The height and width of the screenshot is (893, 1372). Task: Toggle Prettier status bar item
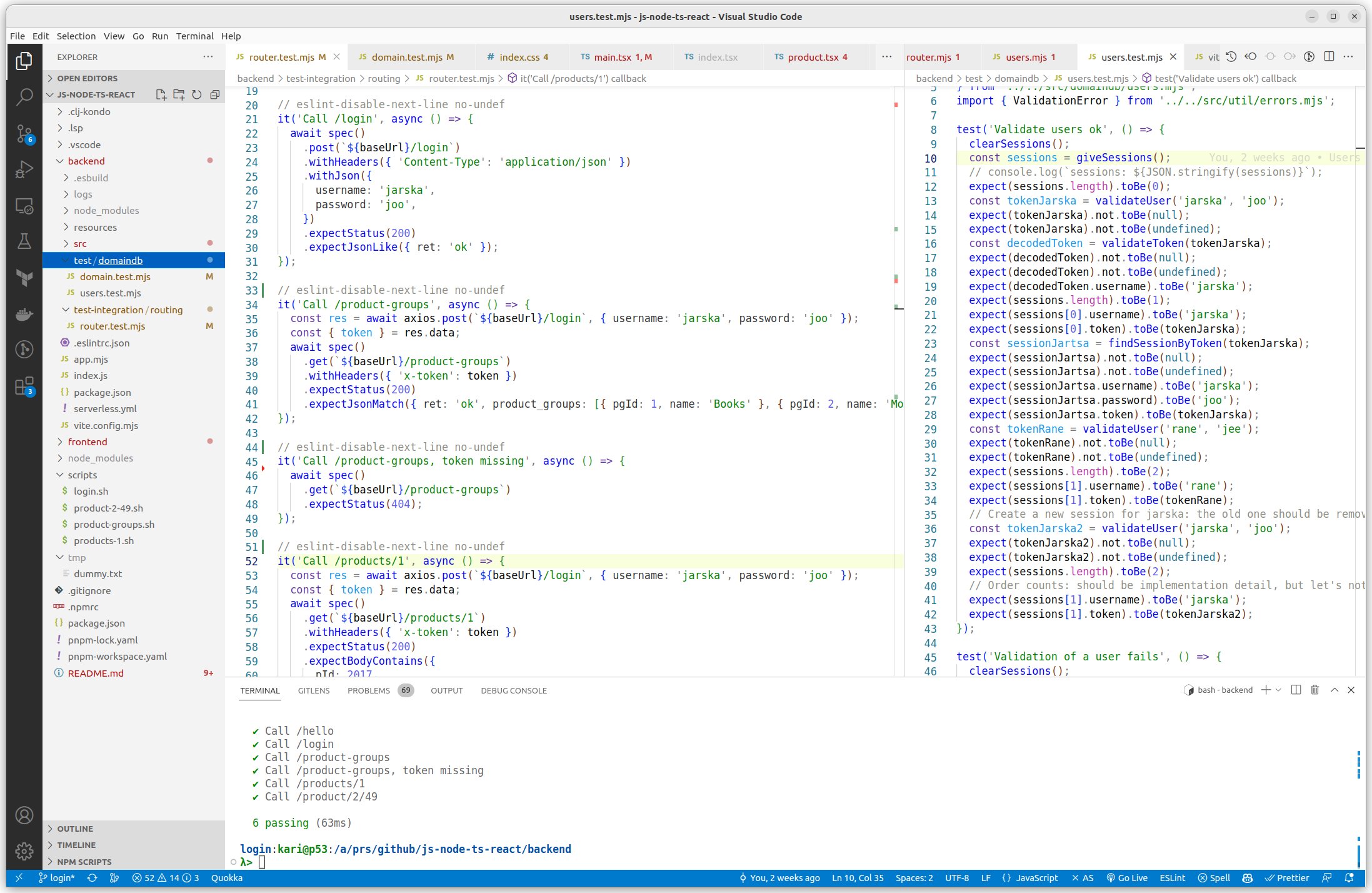(1286, 878)
